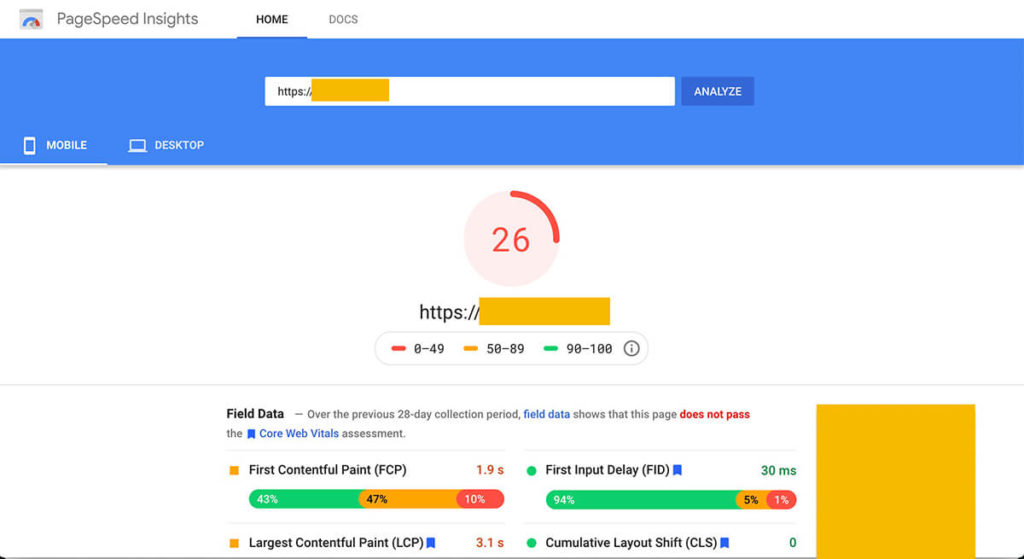Image resolution: width=1024 pixels, height=559 pixels.
Task: Click the orange square marker beside FCP
Action: point(234,470)
